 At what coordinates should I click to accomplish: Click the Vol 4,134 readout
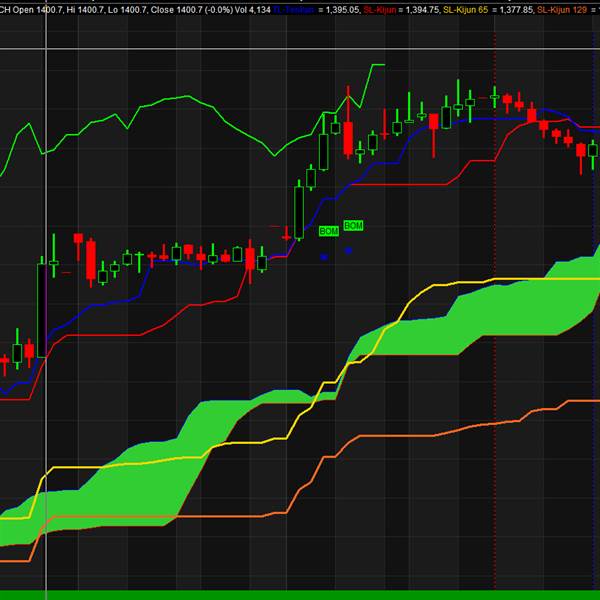coord(252,10)
